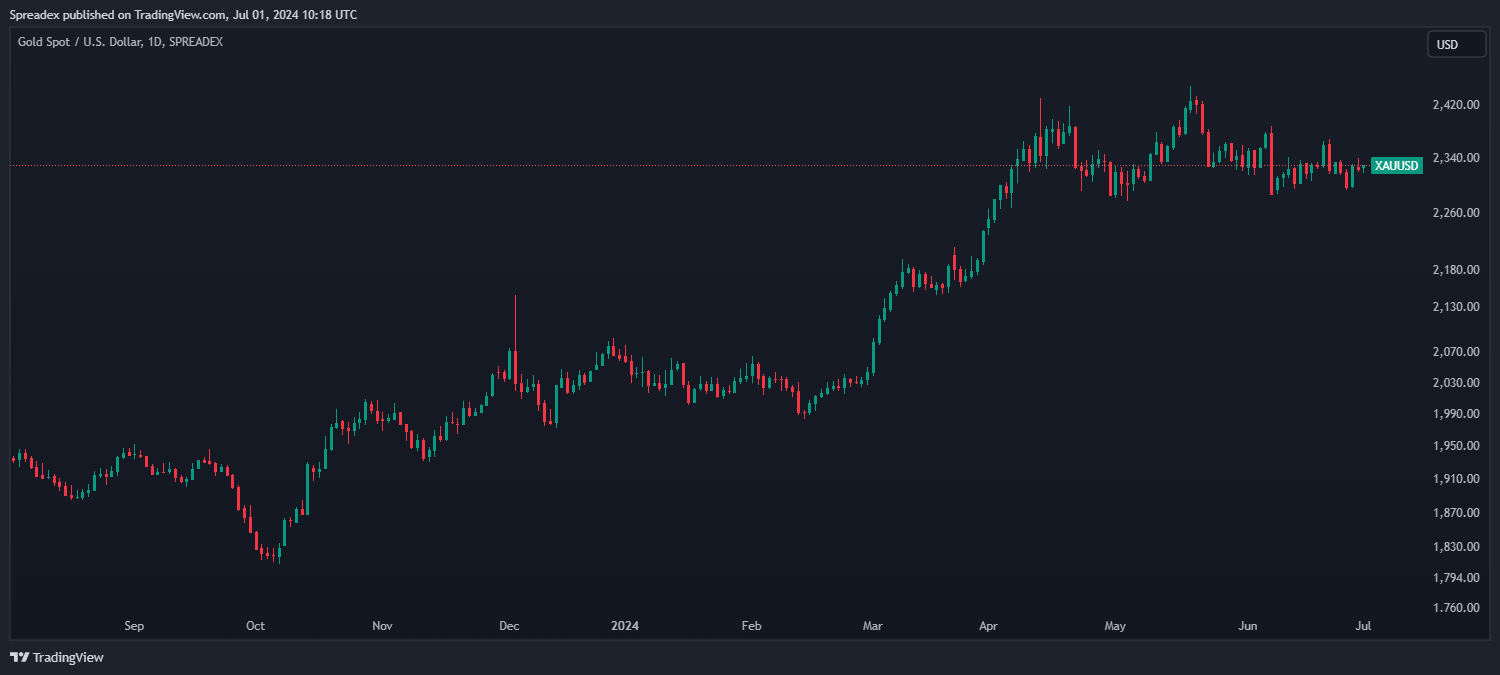The image size is (1500, 675).
Task: Select the 1,950.00 price axis label
Action: click(1455, 446)
